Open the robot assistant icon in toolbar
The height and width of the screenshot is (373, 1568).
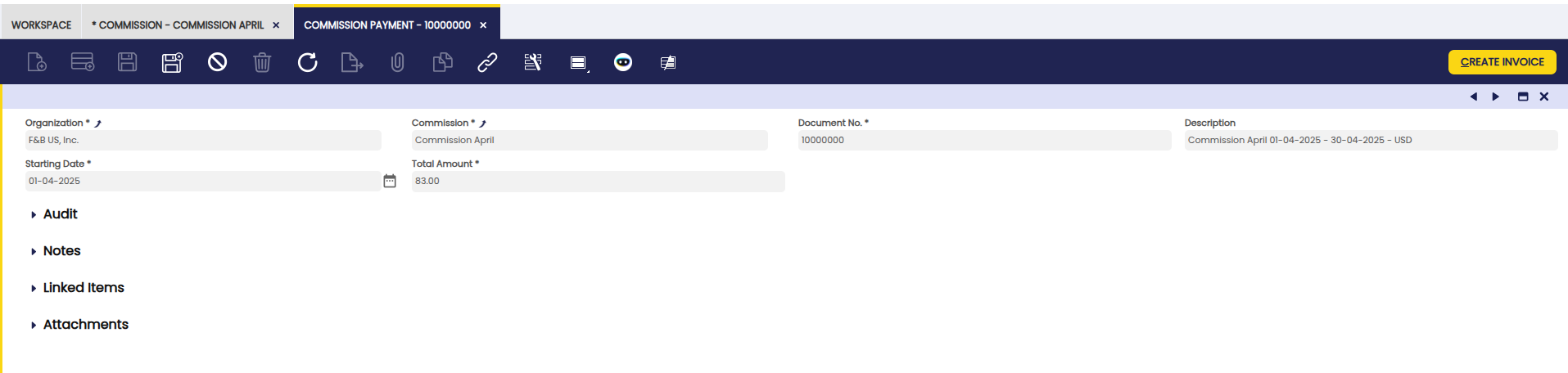(x=623, y=62)
